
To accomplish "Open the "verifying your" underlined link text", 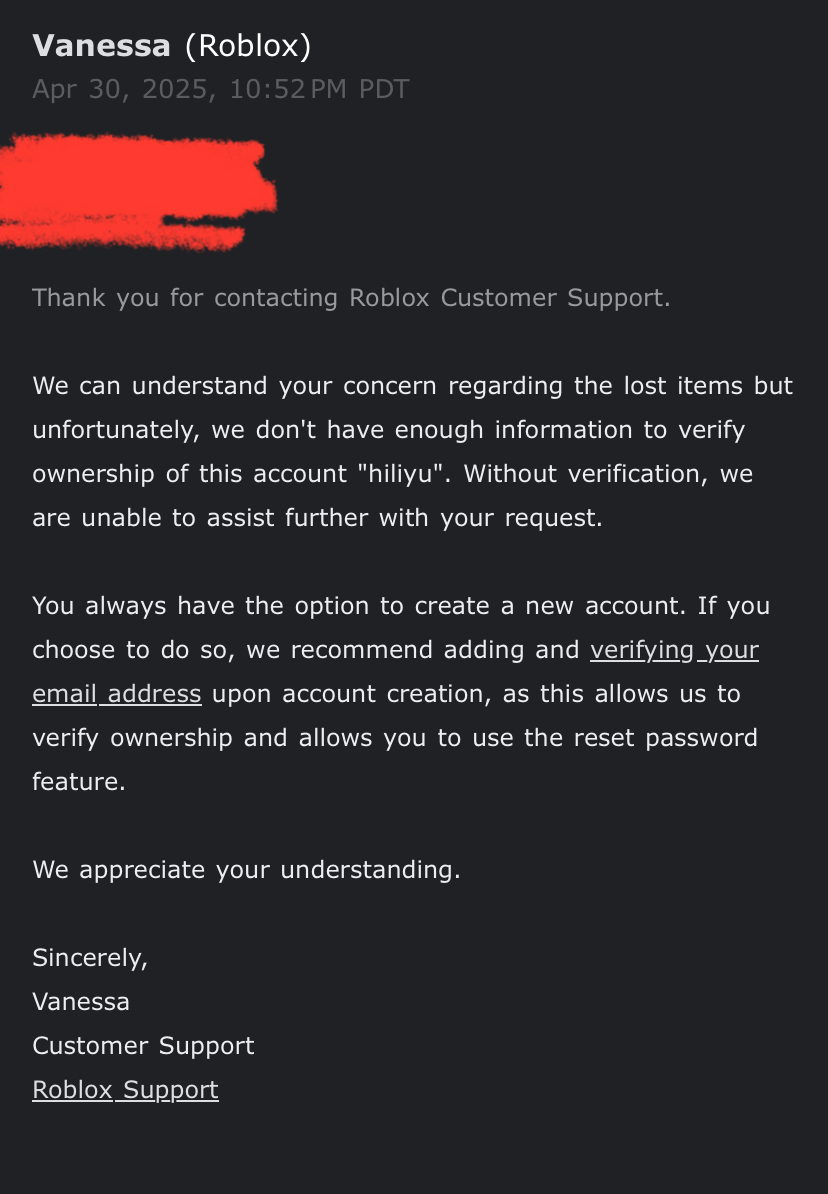I will pos(674,650).
